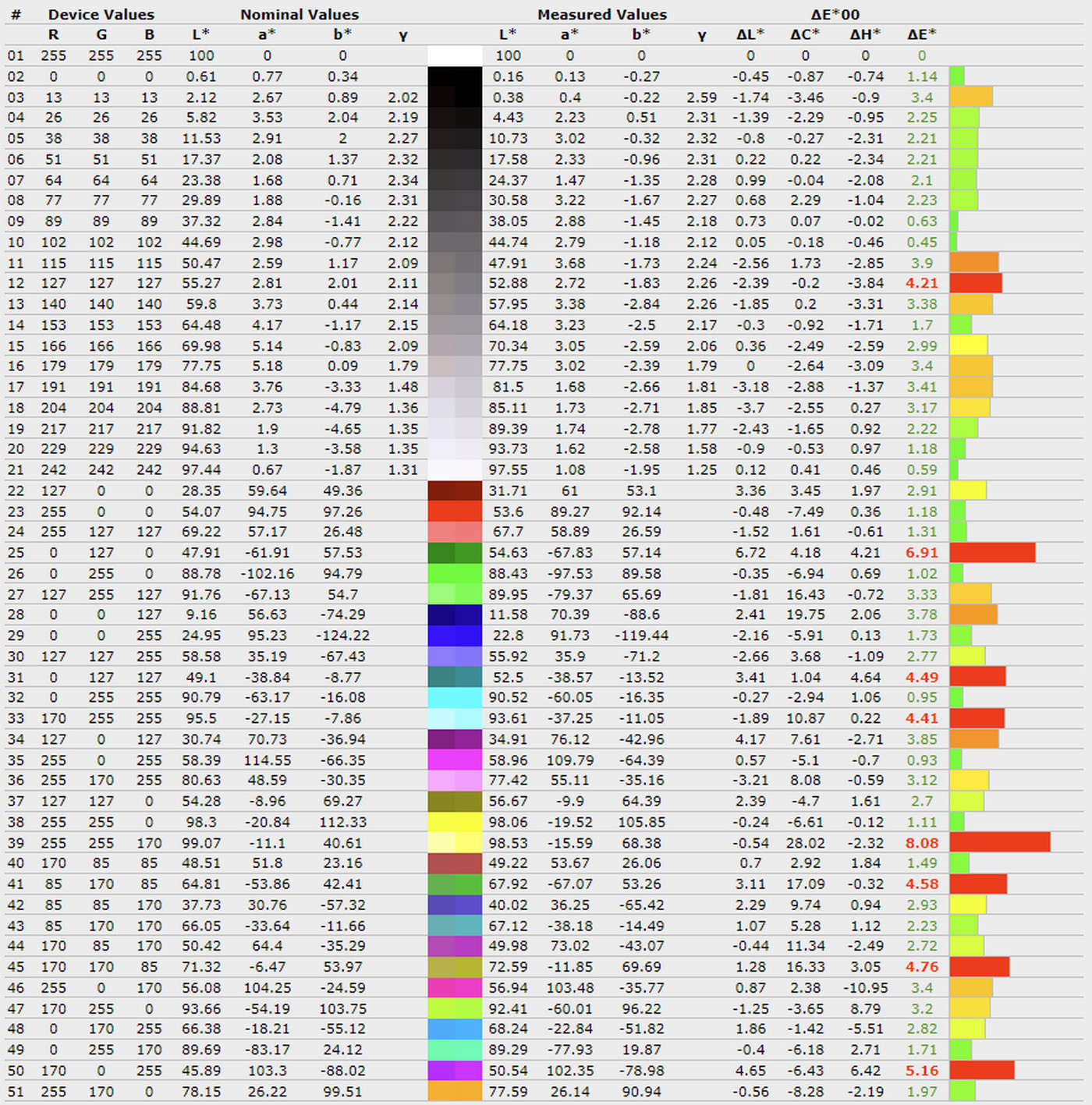The image size is (1092, 1105).
Task: Click the red ΔE bar in row 25
Action: coord(992,553)
